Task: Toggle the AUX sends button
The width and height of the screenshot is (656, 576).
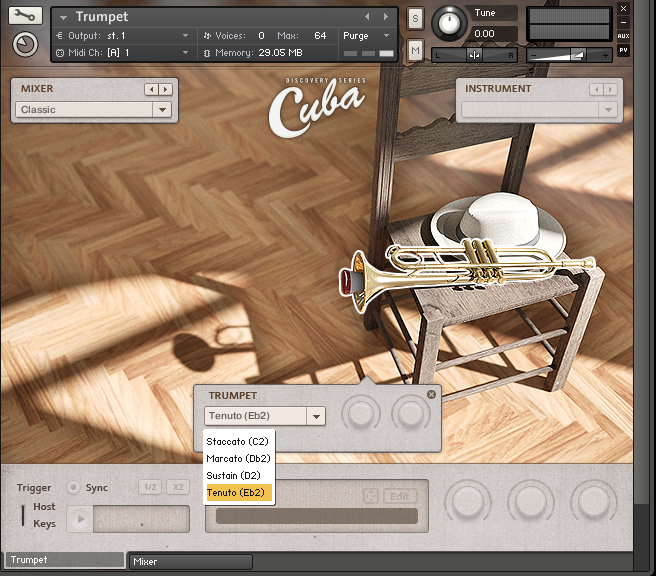Action: coord(623,36)
